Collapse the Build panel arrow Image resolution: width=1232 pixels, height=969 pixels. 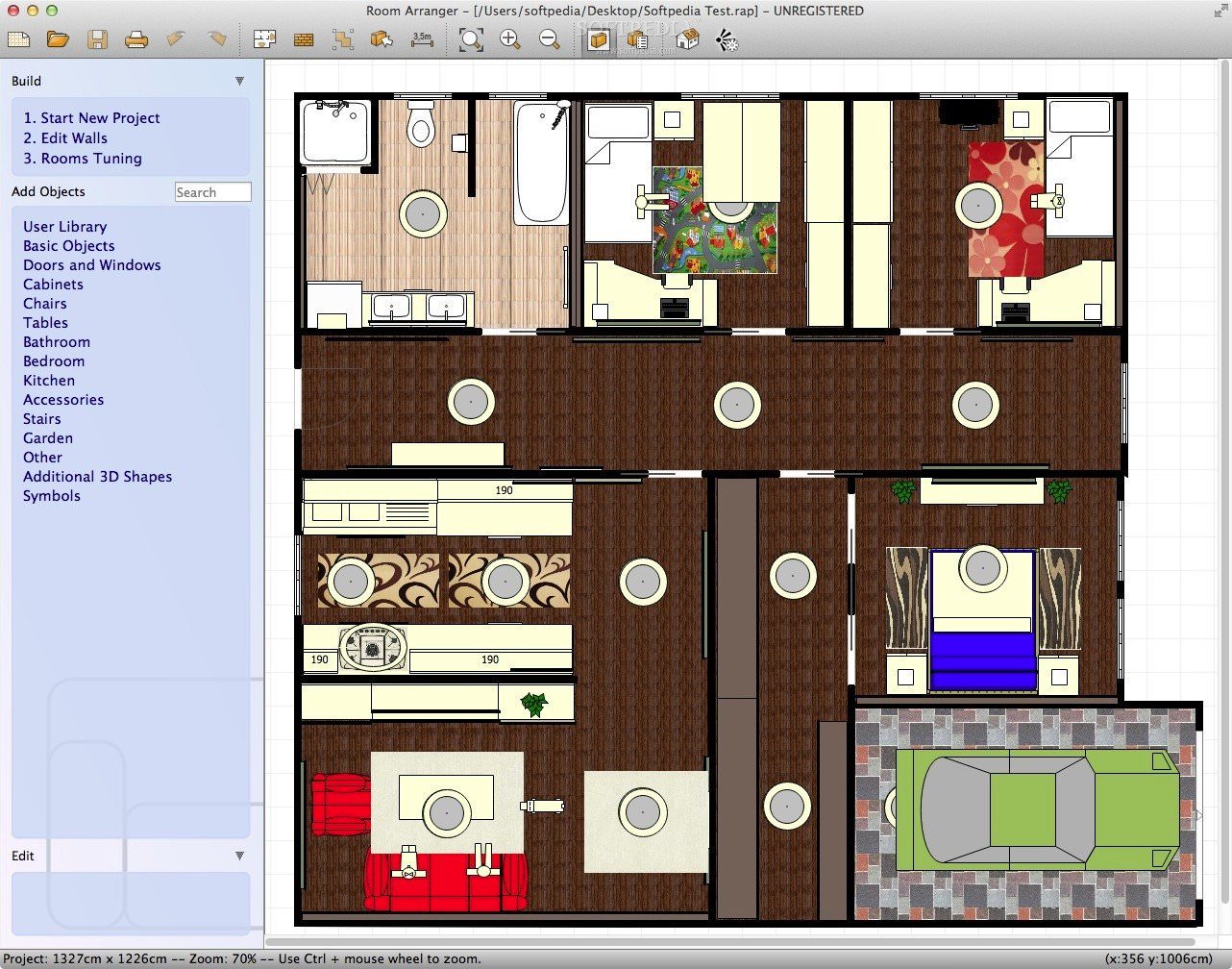tap(239, 82)
